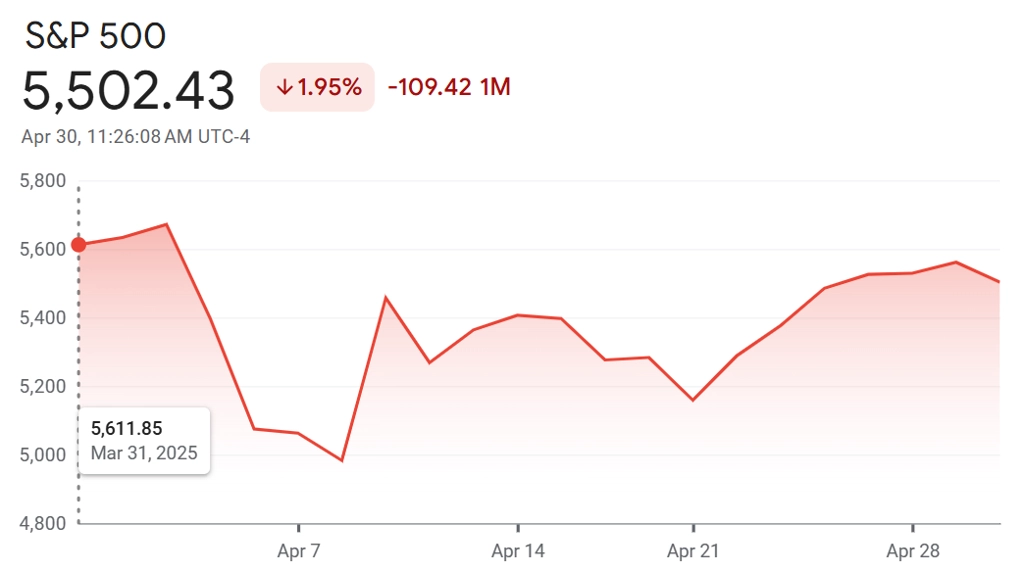Click the S&P 500 title
The width and height of the screenshot is (1024, 572).
pos(95,36)
